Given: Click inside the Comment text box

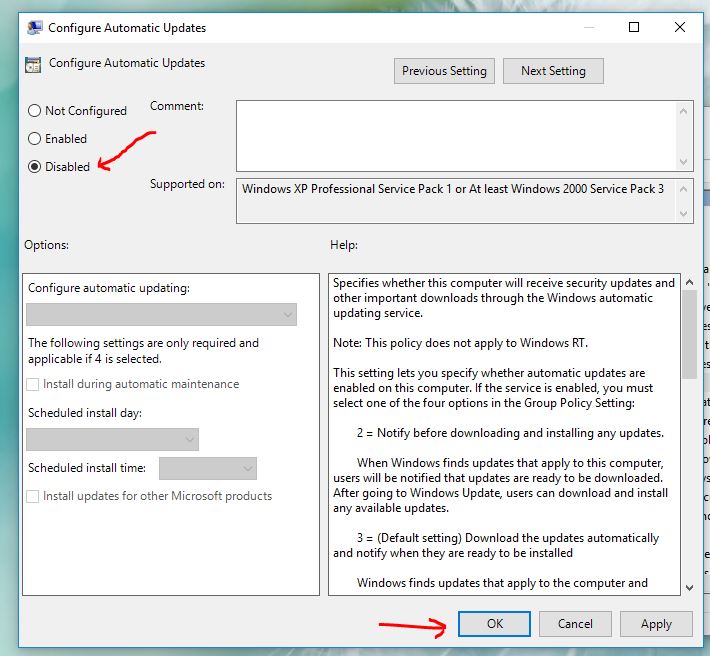Looking at the screenshot, I should pos(456,135).
